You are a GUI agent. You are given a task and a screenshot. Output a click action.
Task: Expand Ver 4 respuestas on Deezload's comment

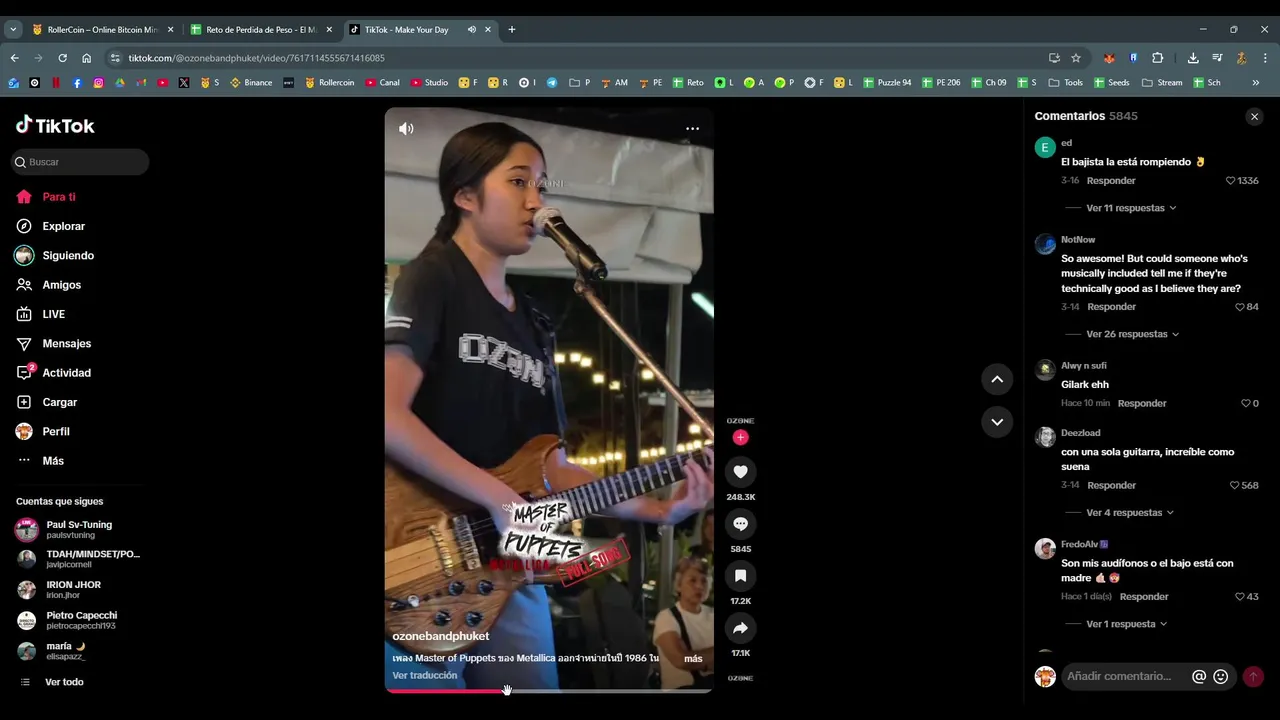point(1130,513)
